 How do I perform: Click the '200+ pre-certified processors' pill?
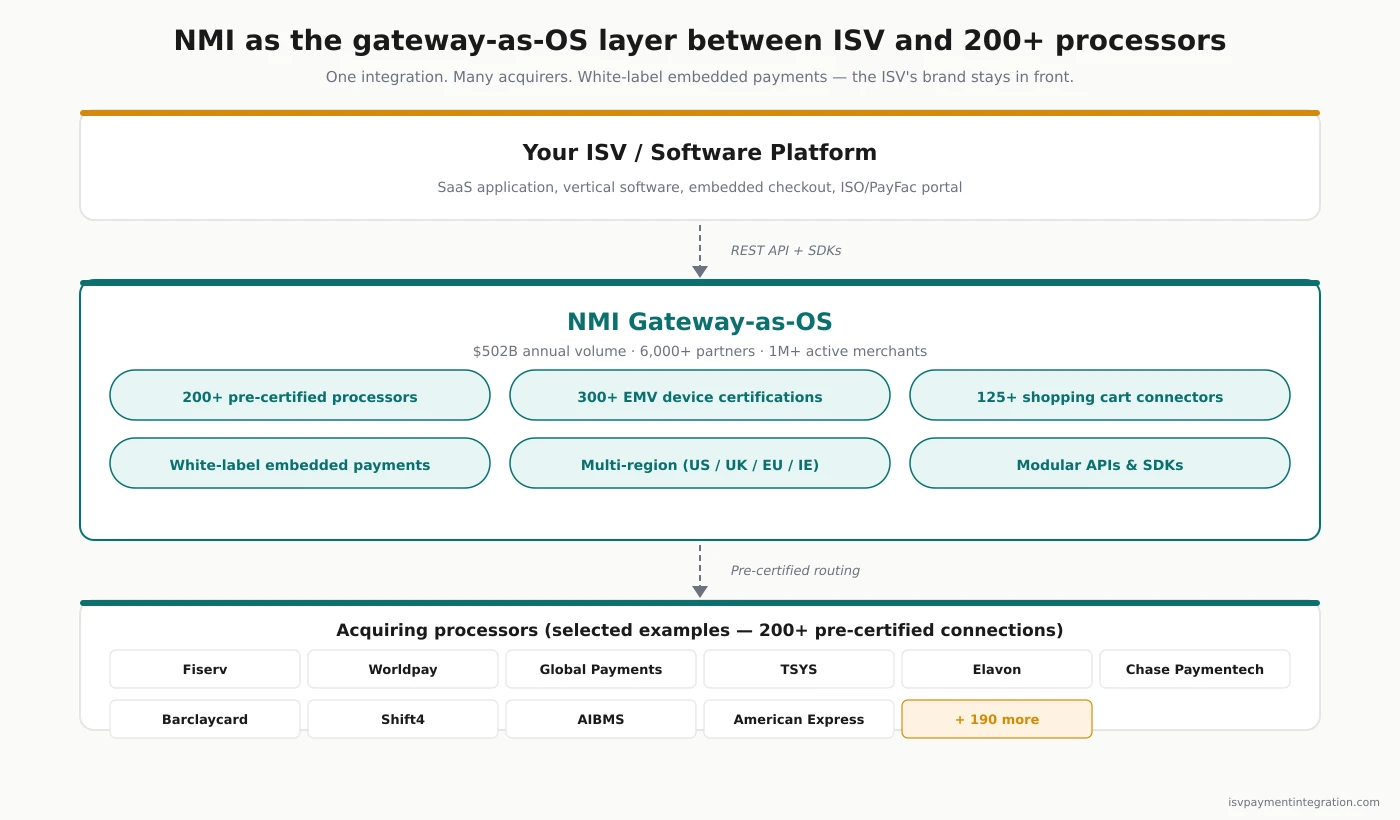(x=300, y=395)
